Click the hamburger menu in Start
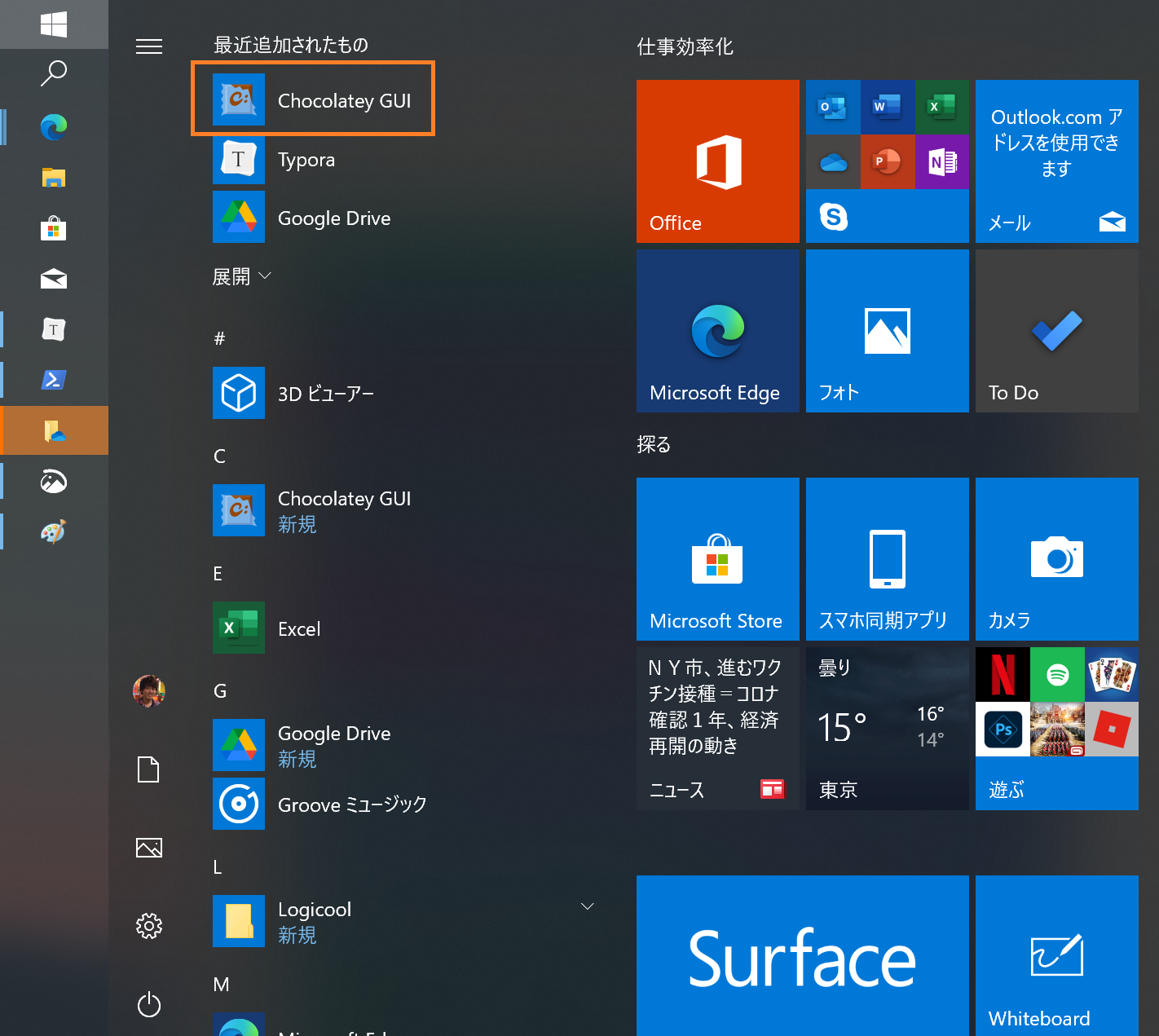 click(149, 46)
